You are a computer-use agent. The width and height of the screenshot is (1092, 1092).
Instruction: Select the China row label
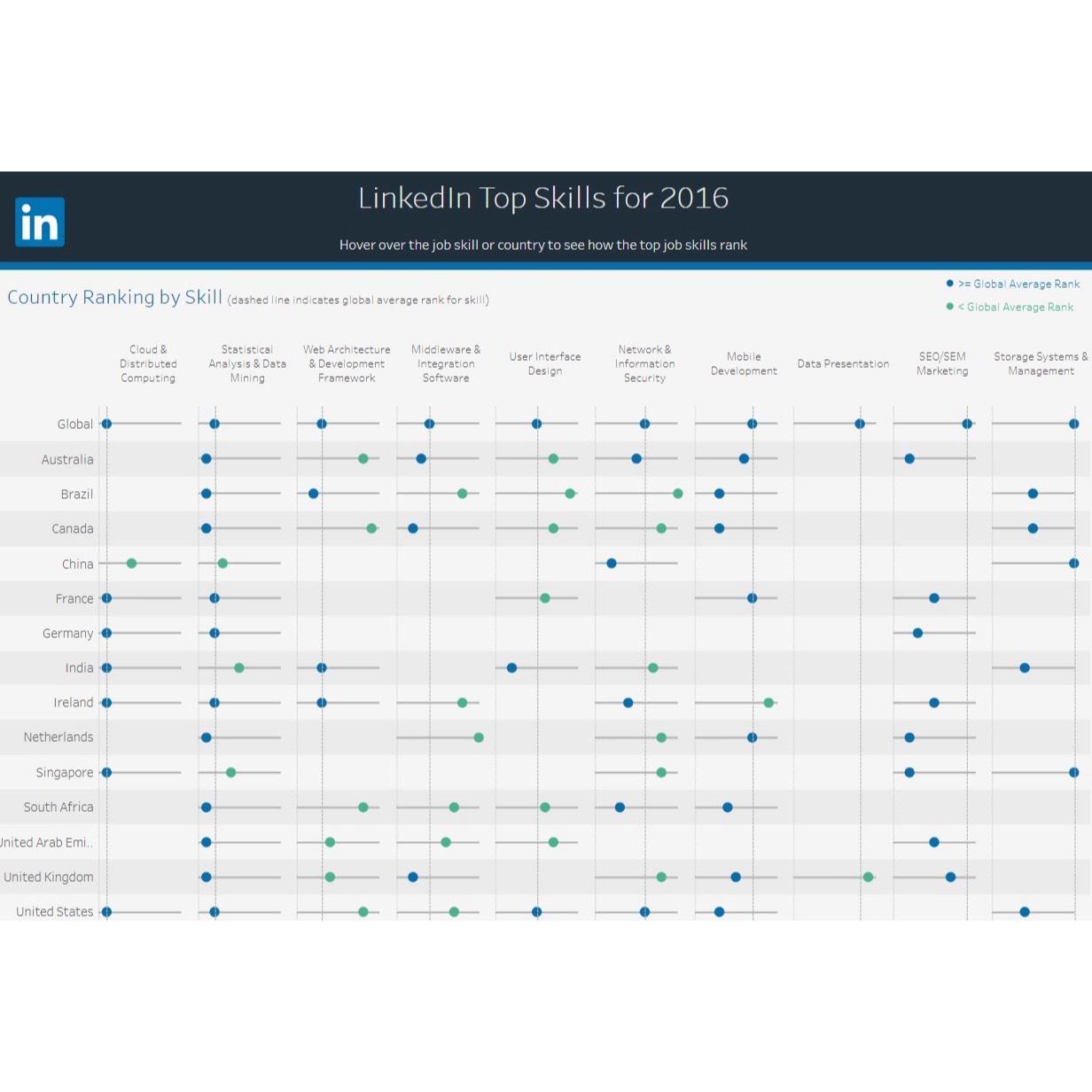[78, 564]
